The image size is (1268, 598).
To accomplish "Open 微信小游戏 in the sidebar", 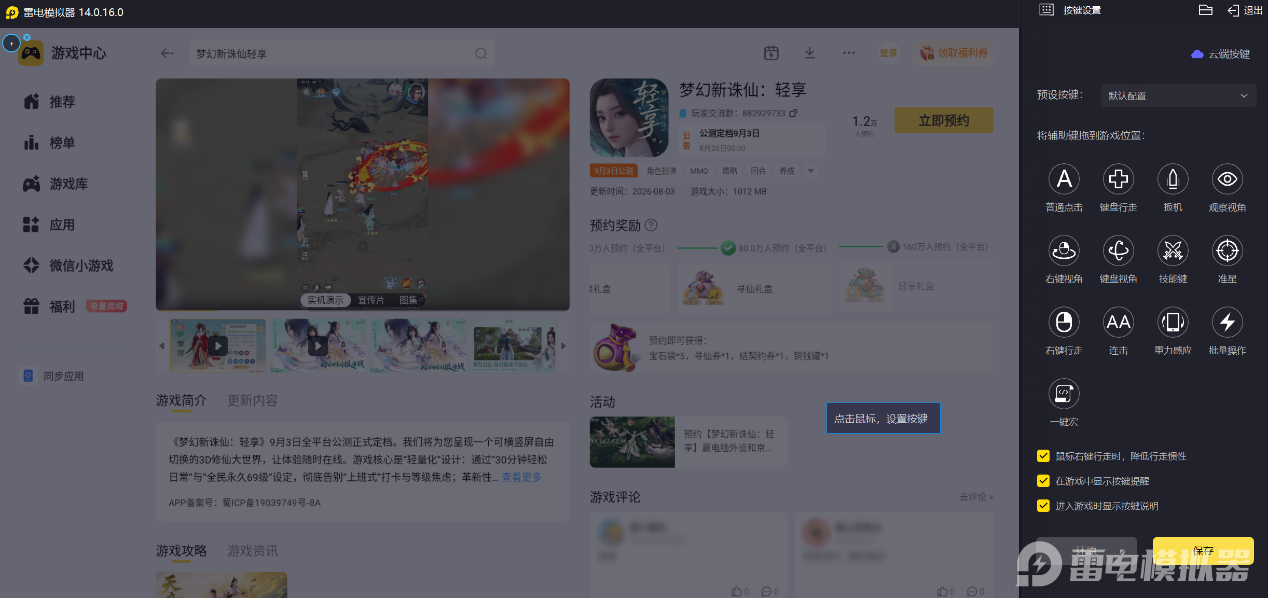I will tap(78, 266).
